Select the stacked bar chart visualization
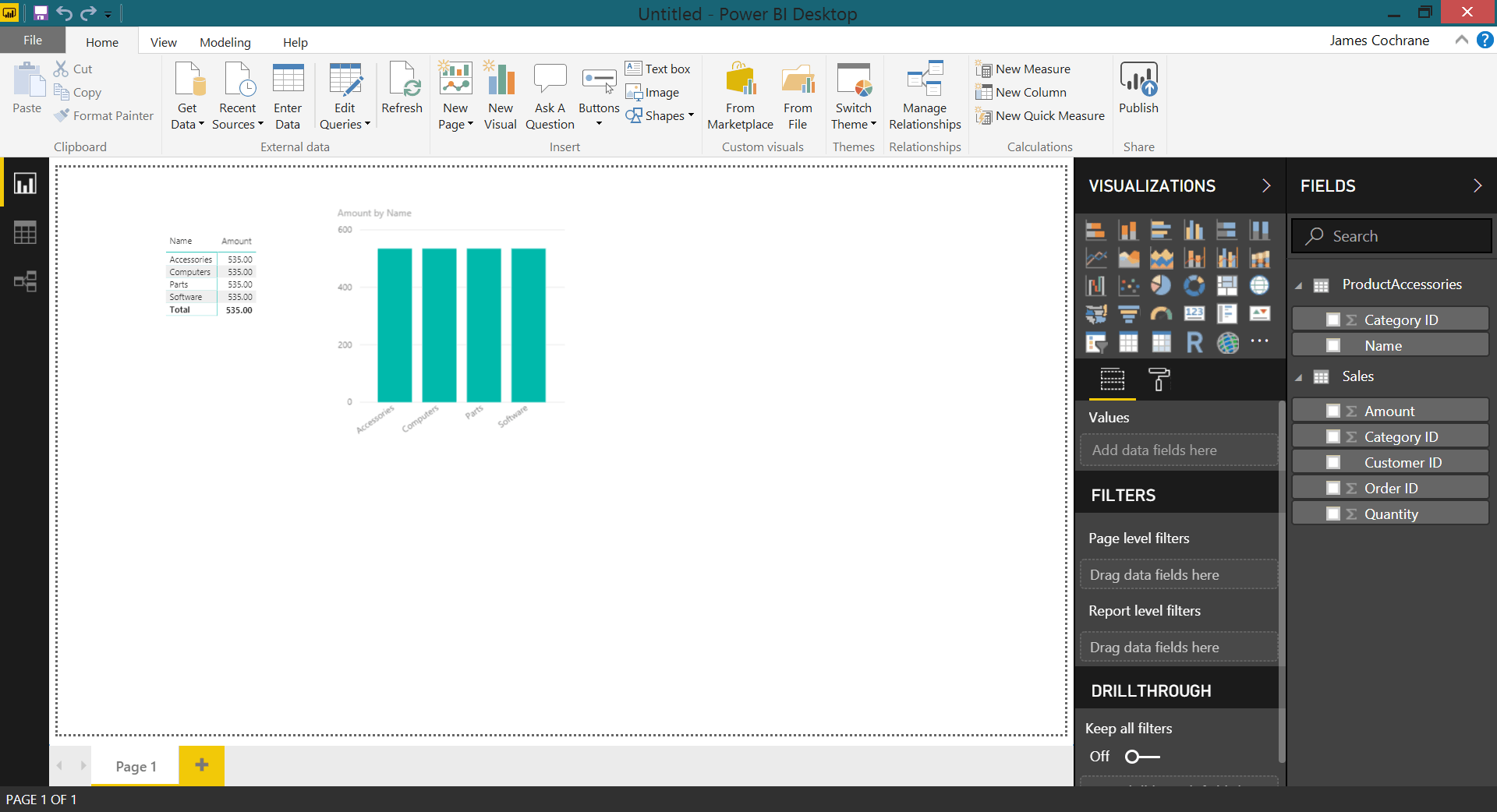The height and width of the screenshot is (812, 1497). point(1095,230)
